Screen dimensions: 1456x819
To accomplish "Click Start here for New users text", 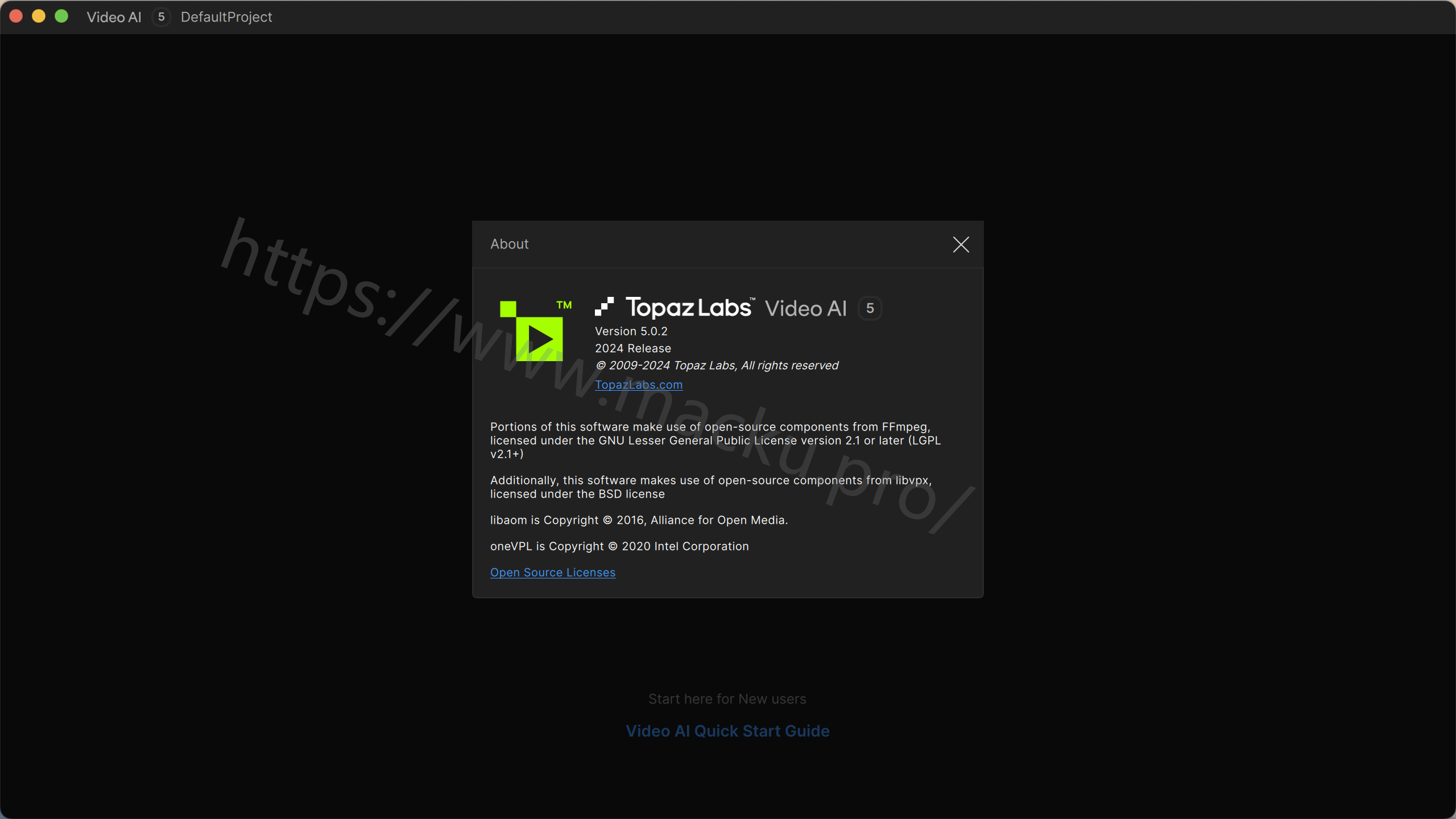I will point(727,699).
